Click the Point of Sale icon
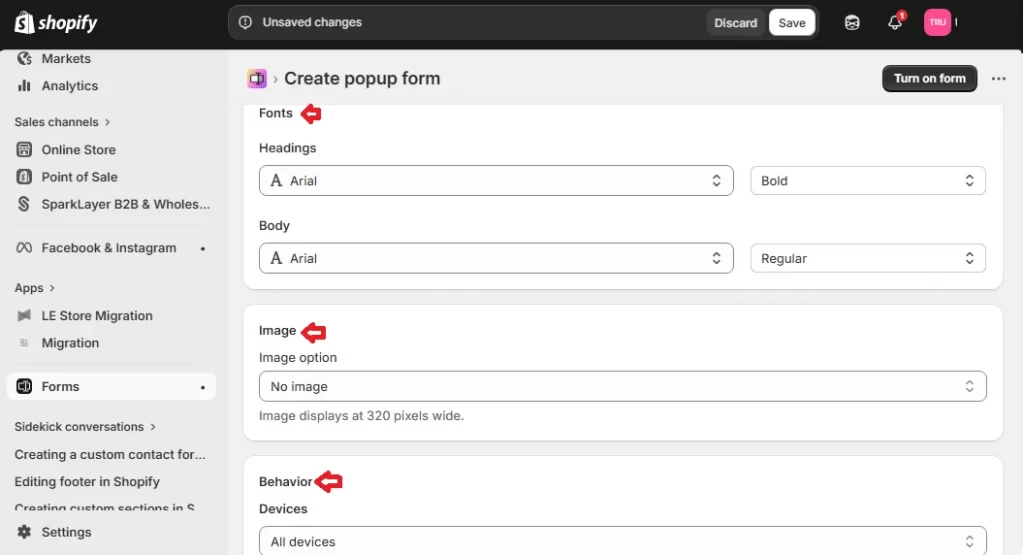The height and width of the screenshot is (555, 1024). click(24, 177)
